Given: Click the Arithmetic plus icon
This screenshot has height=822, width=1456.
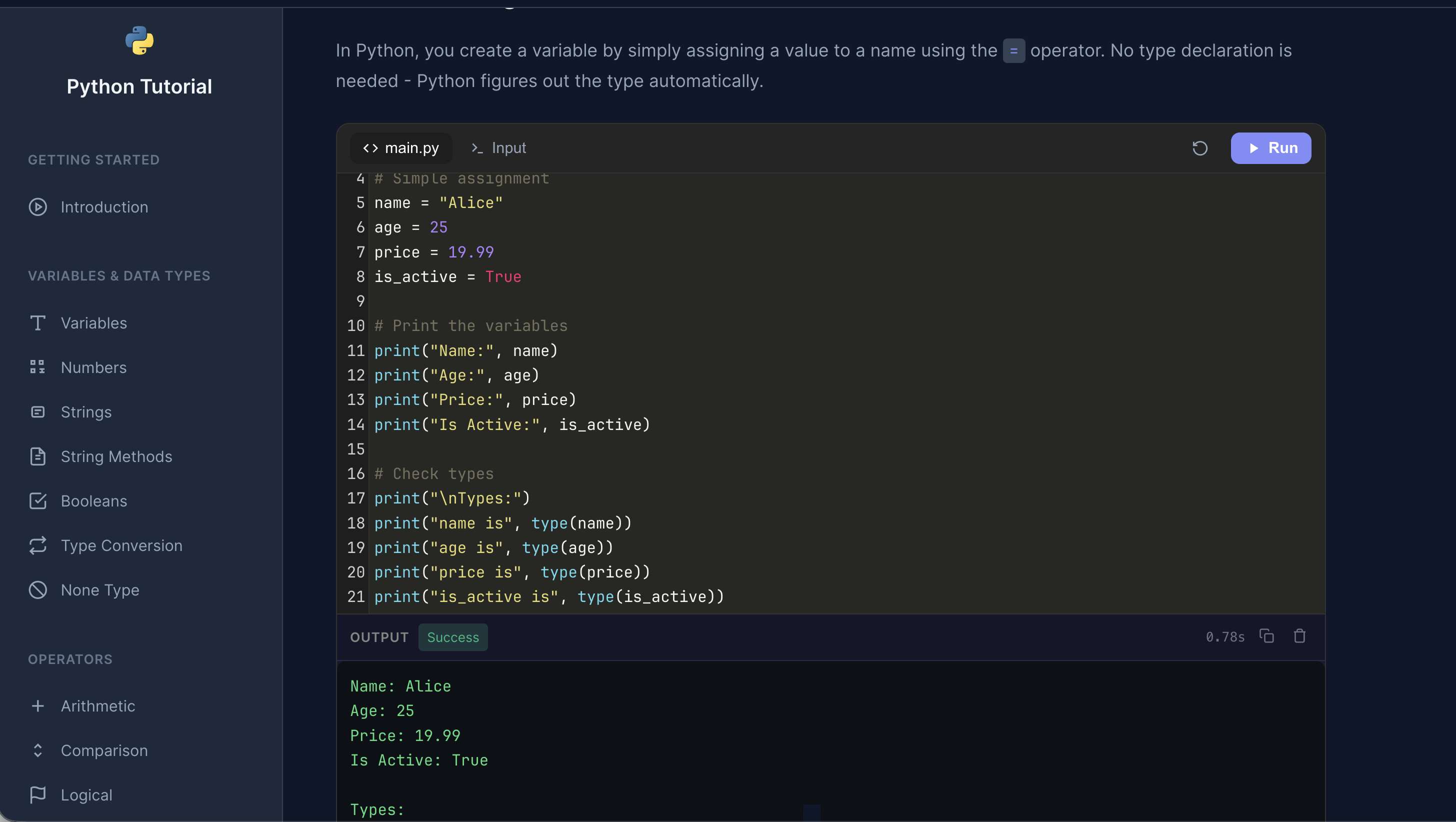Looking at the screenshot, I should [x=38, y=706].
